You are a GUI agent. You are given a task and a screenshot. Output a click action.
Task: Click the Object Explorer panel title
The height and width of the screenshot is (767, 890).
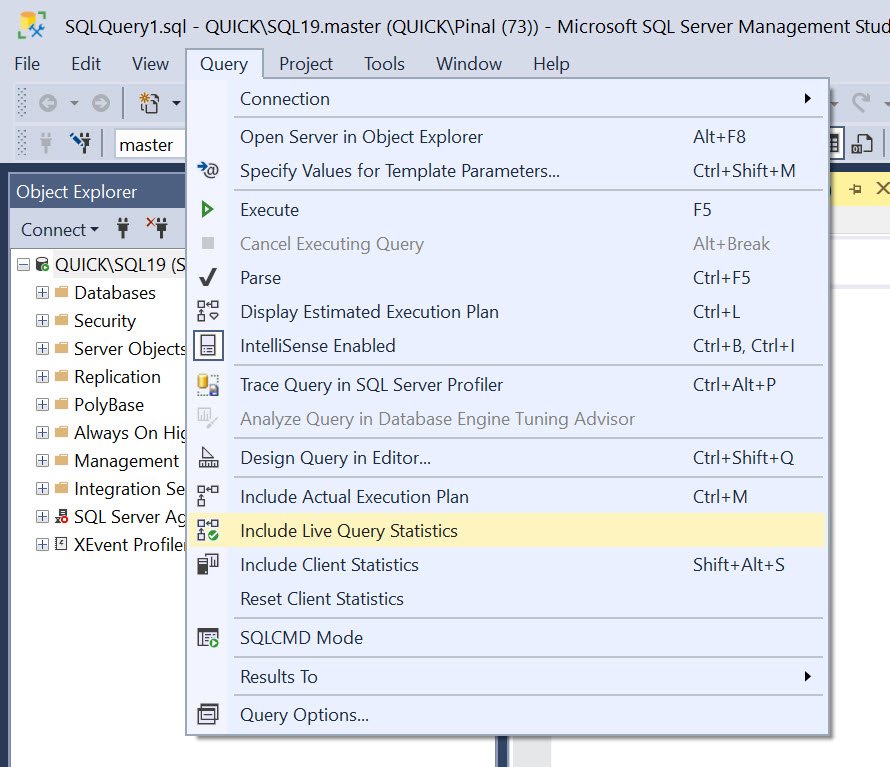click(x=76, y=192)
